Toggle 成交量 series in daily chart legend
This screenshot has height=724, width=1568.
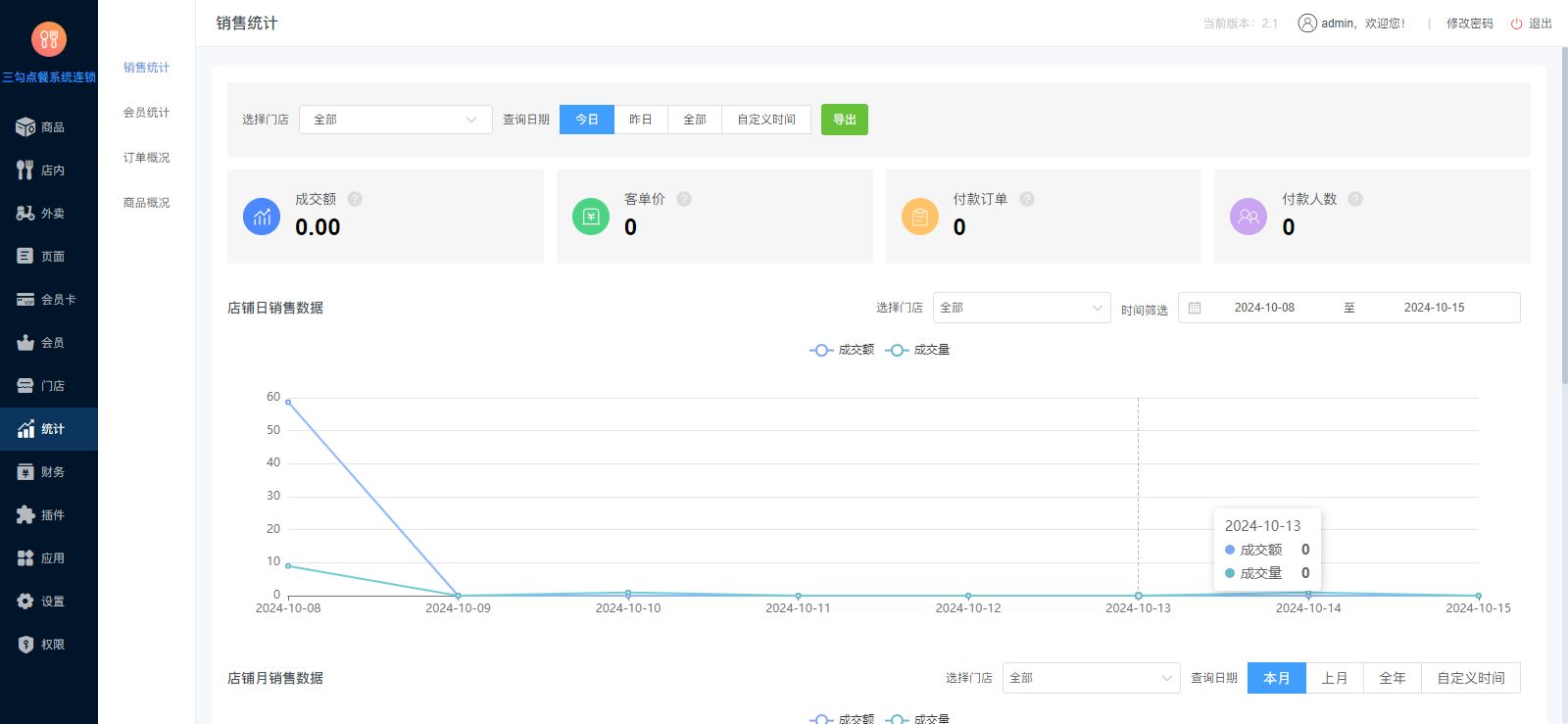[917, 350]
